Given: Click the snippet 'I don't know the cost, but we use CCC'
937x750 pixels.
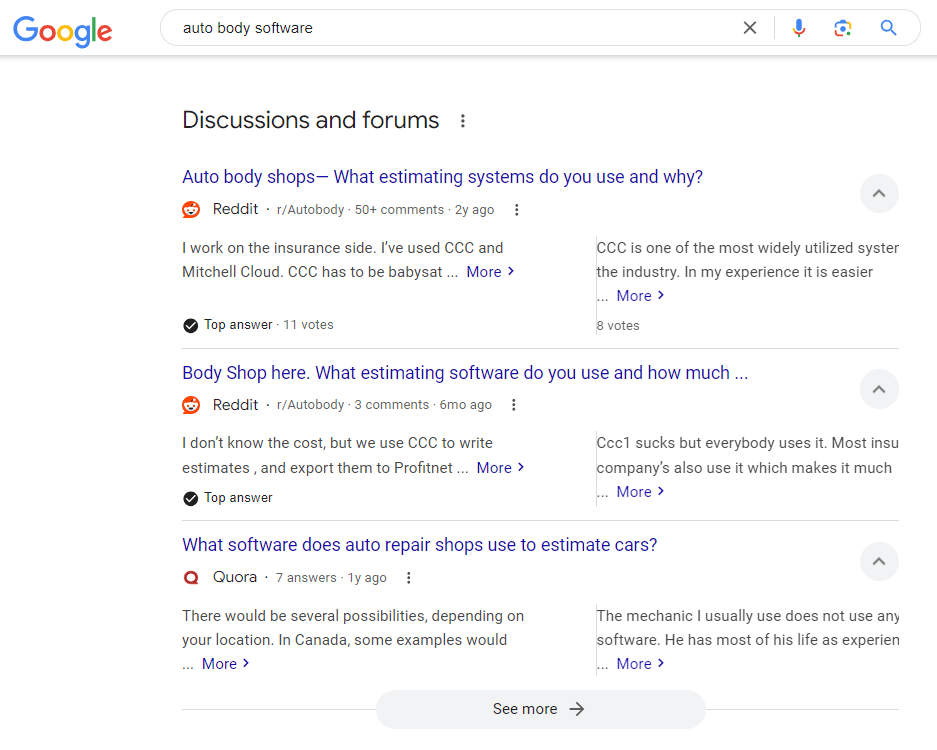Looking at the screenshot, I should 338,455.
